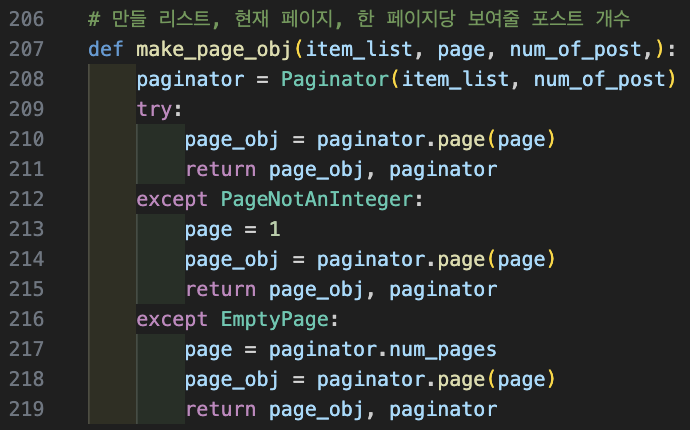This screenshot has height=430, width=690.
Task: Click the 'try' keyword on line 209
Action: (x=154, y=110)
